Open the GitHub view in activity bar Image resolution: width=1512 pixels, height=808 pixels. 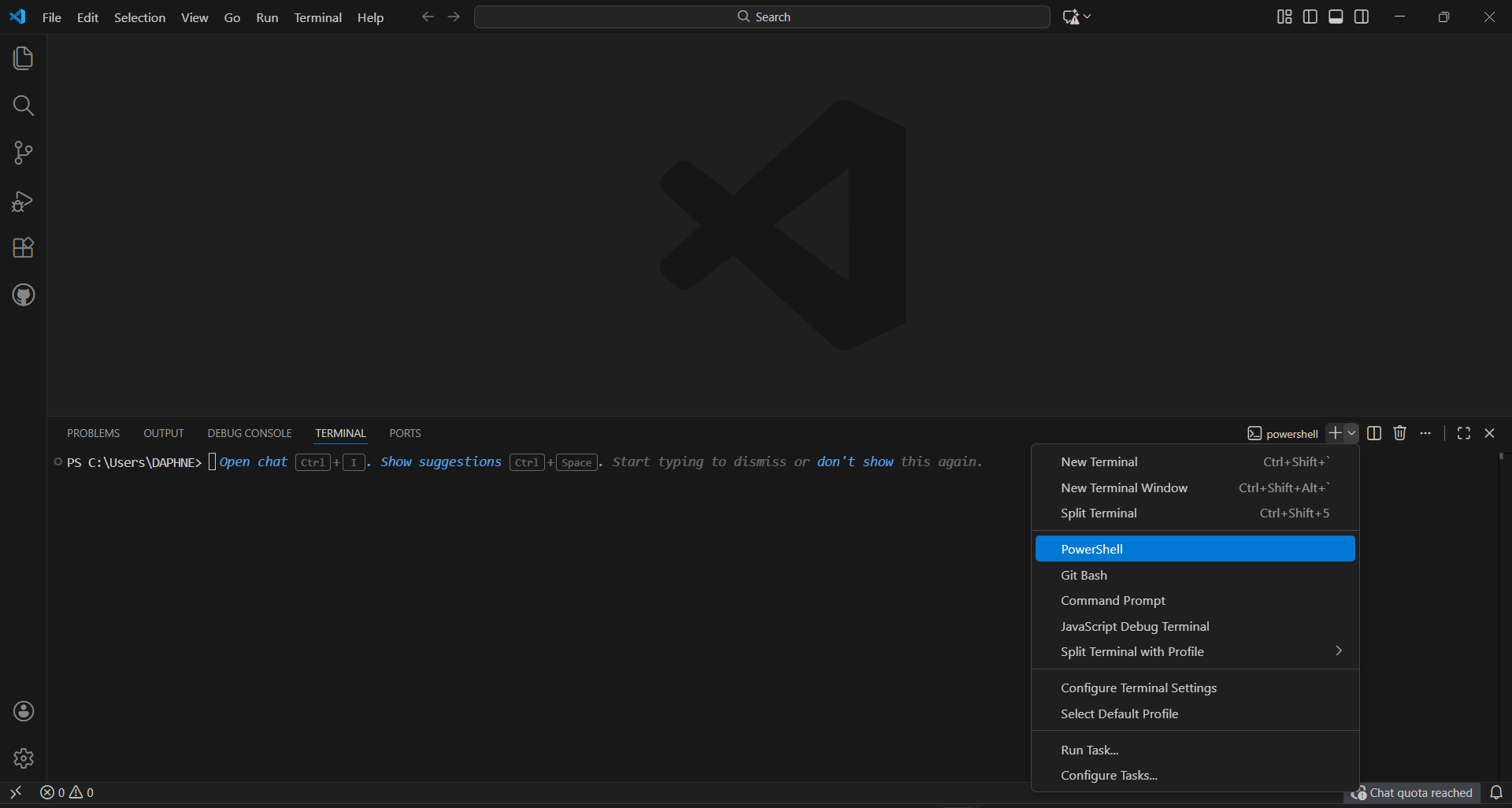23,295
